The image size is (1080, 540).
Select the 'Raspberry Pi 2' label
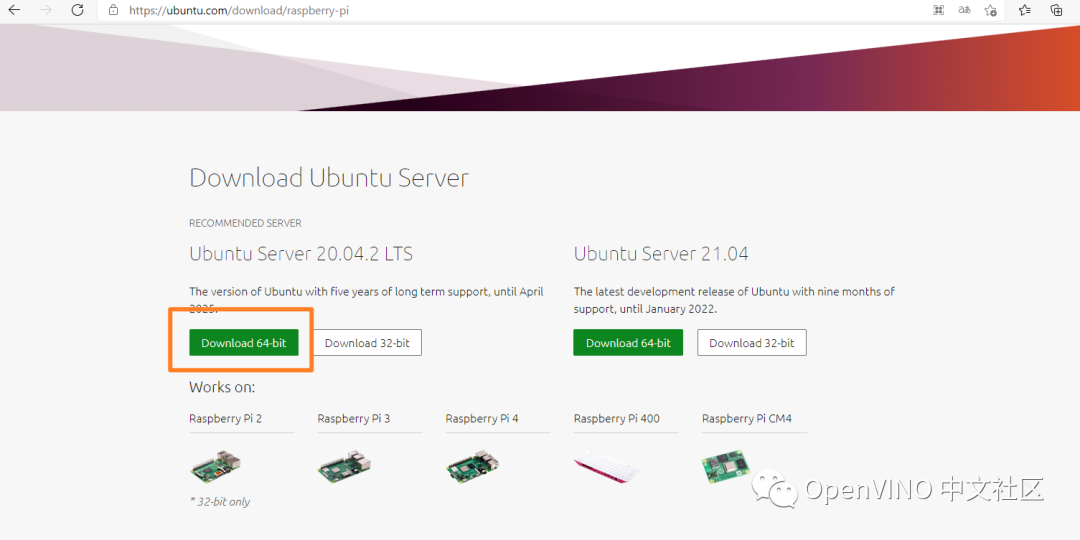coord(225,419)
